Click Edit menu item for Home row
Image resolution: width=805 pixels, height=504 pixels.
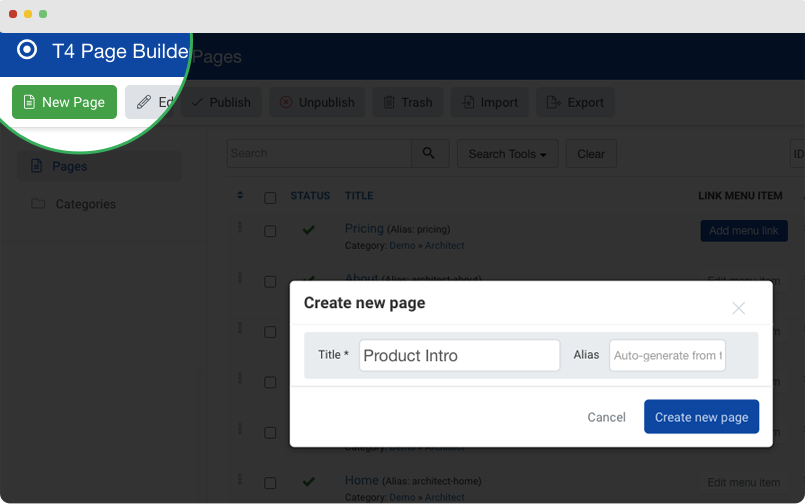coord(743,482)
